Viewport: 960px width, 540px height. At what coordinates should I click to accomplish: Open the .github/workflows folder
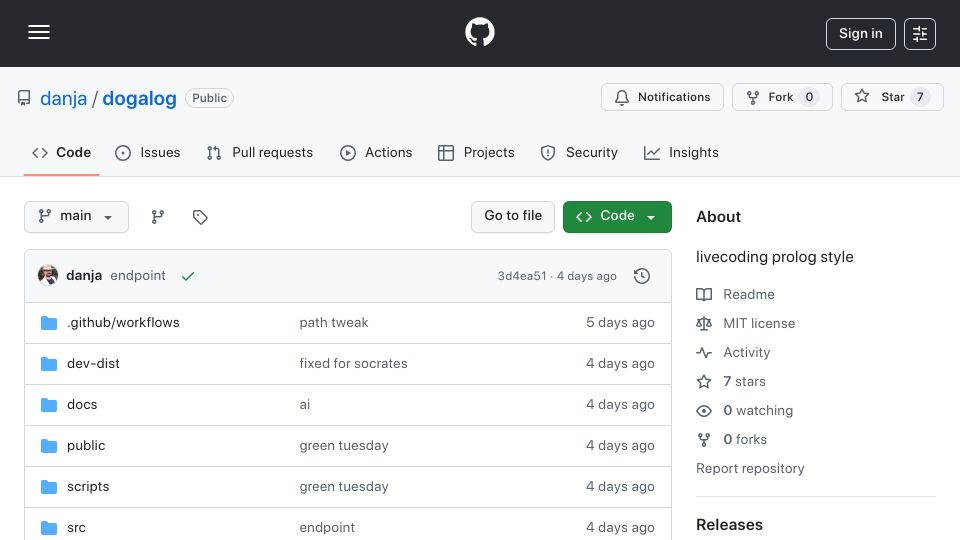coord(123,323)
